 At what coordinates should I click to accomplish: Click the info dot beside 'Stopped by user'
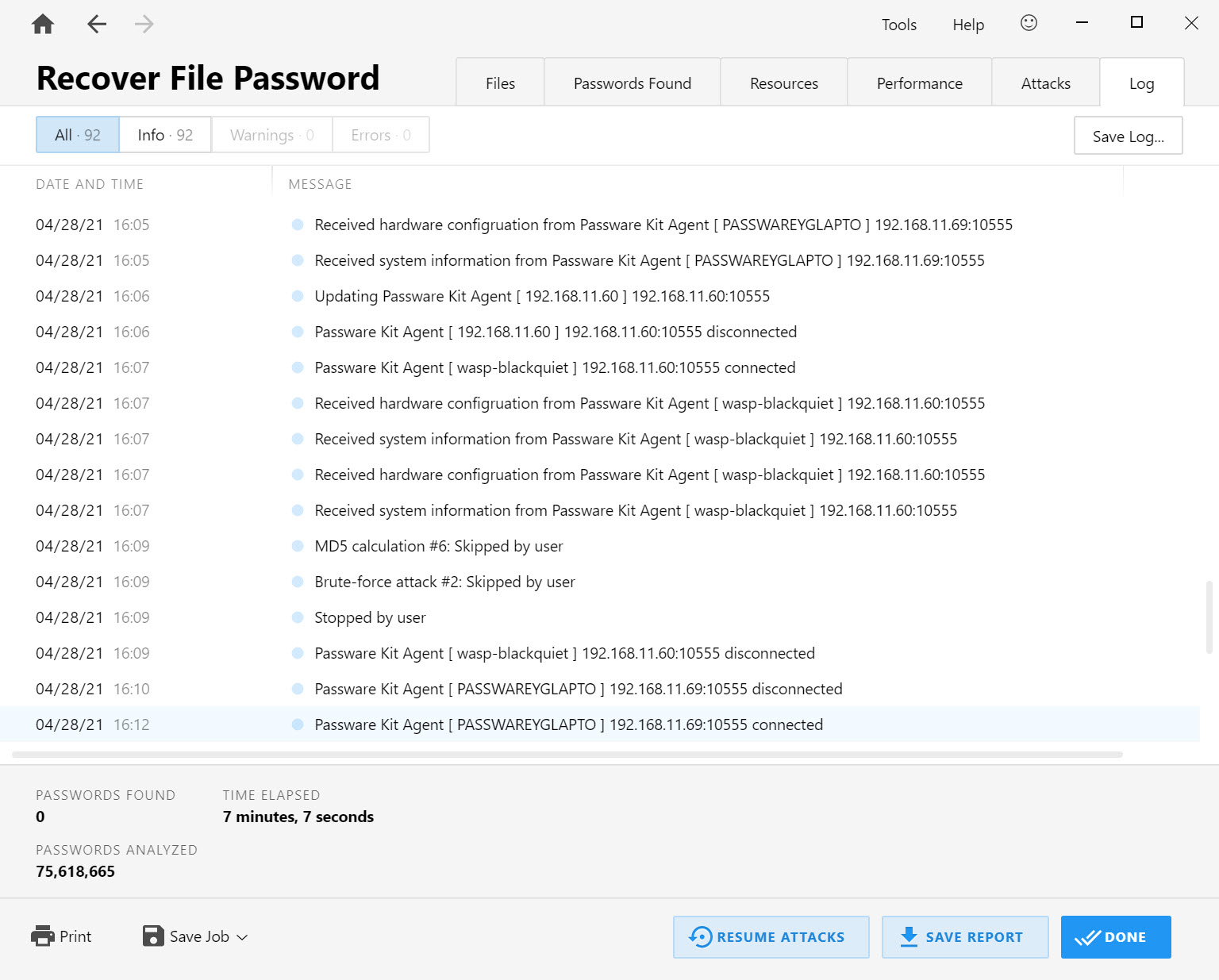click(298, 617)
